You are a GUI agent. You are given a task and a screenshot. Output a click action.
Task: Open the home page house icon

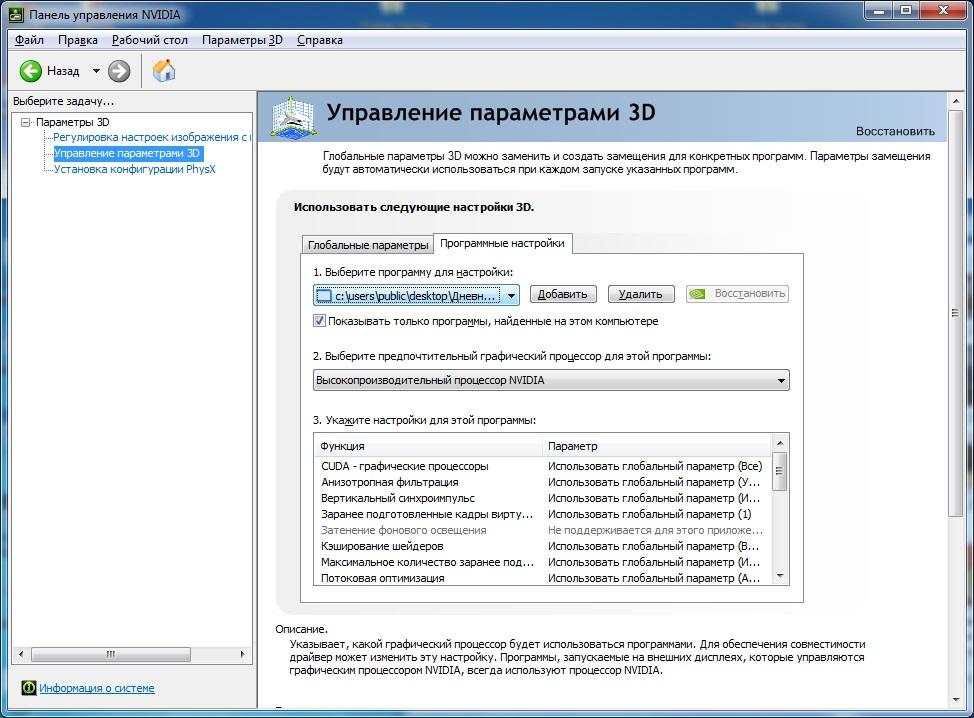pyautogui.click(x=164, y=71)
